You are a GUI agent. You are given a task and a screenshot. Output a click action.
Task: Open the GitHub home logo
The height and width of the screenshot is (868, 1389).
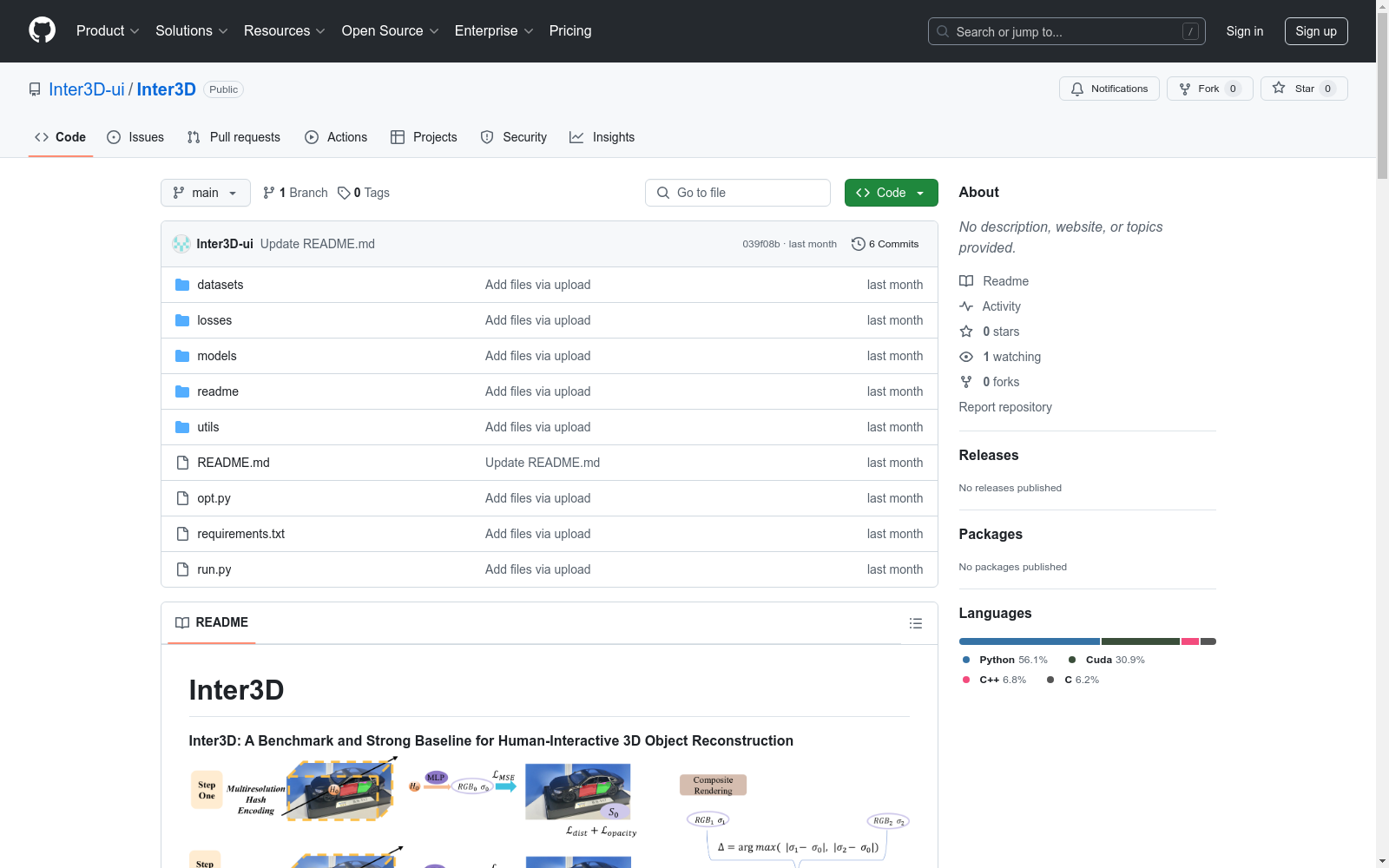pos(42,30)
